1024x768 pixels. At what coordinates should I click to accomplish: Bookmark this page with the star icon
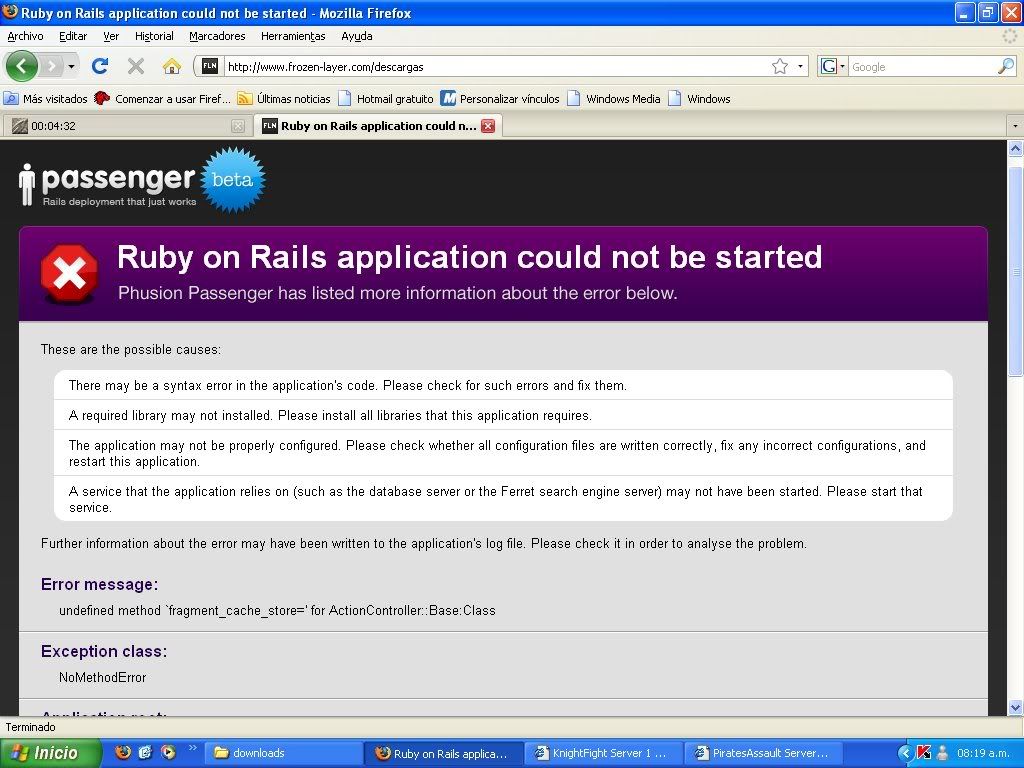pyautogui.click(x=780, y=66)
